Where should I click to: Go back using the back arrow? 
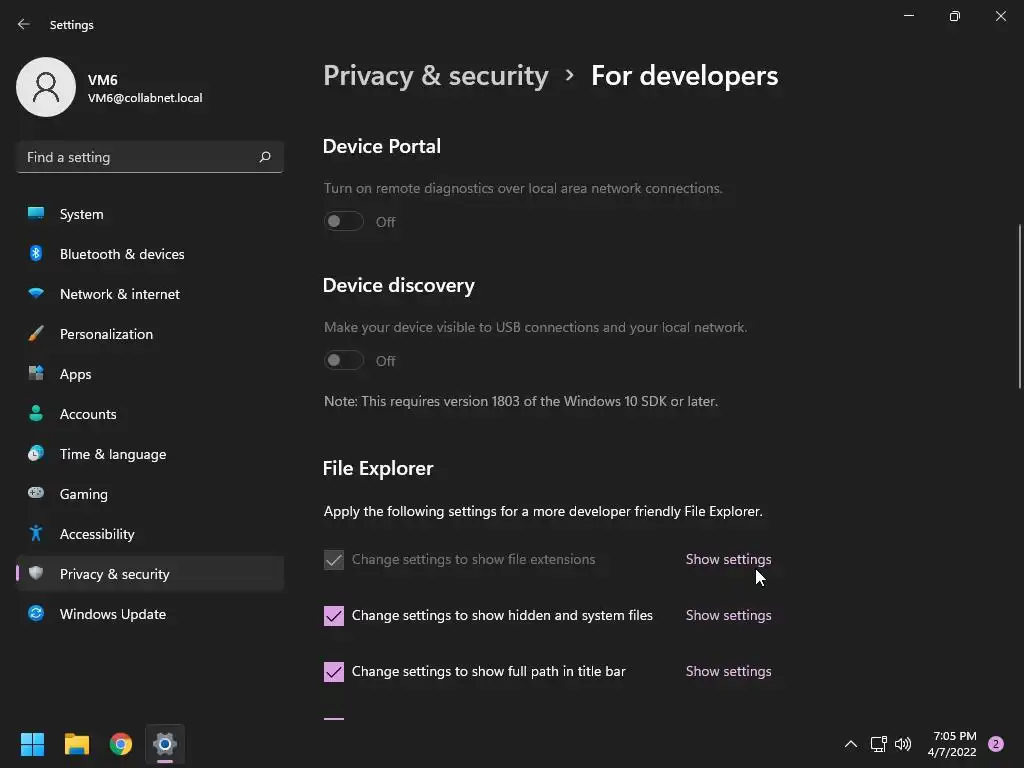tap(24, 24)
